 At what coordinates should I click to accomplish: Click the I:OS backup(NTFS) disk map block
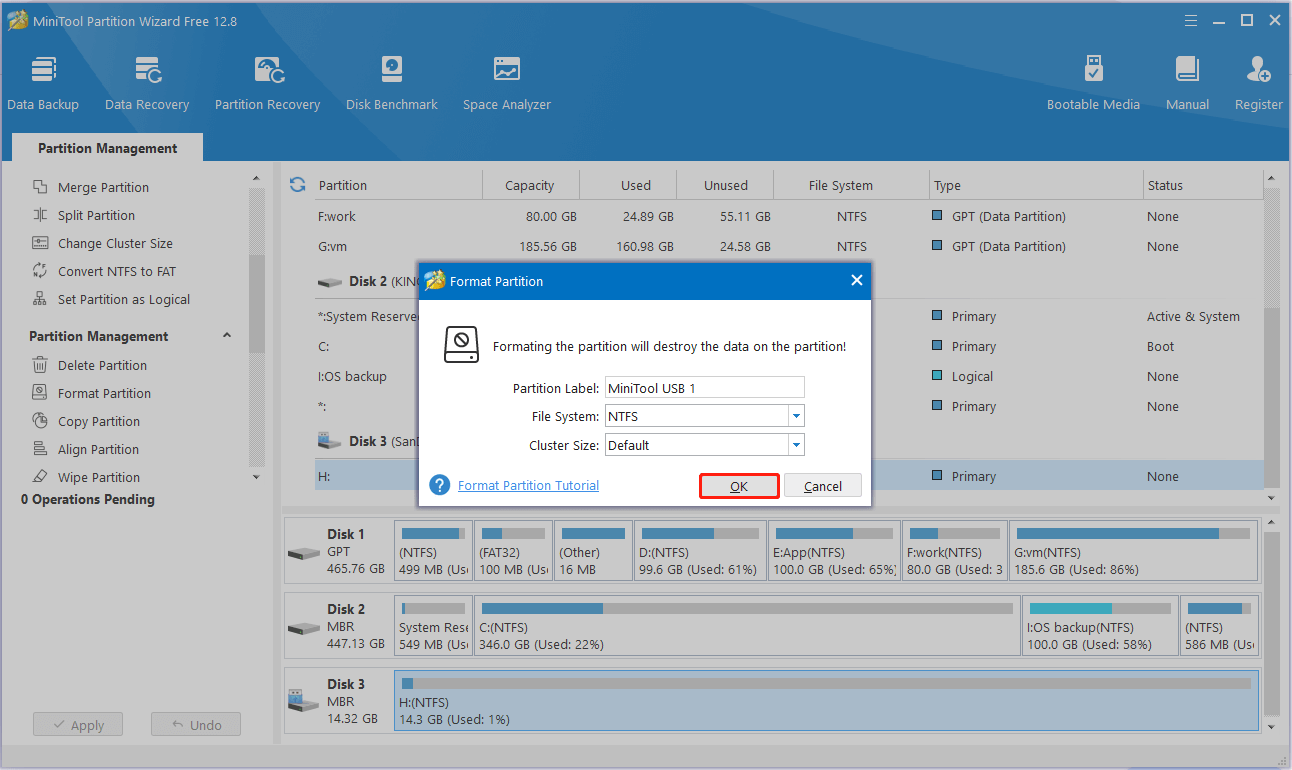(x=1100, y=627)
